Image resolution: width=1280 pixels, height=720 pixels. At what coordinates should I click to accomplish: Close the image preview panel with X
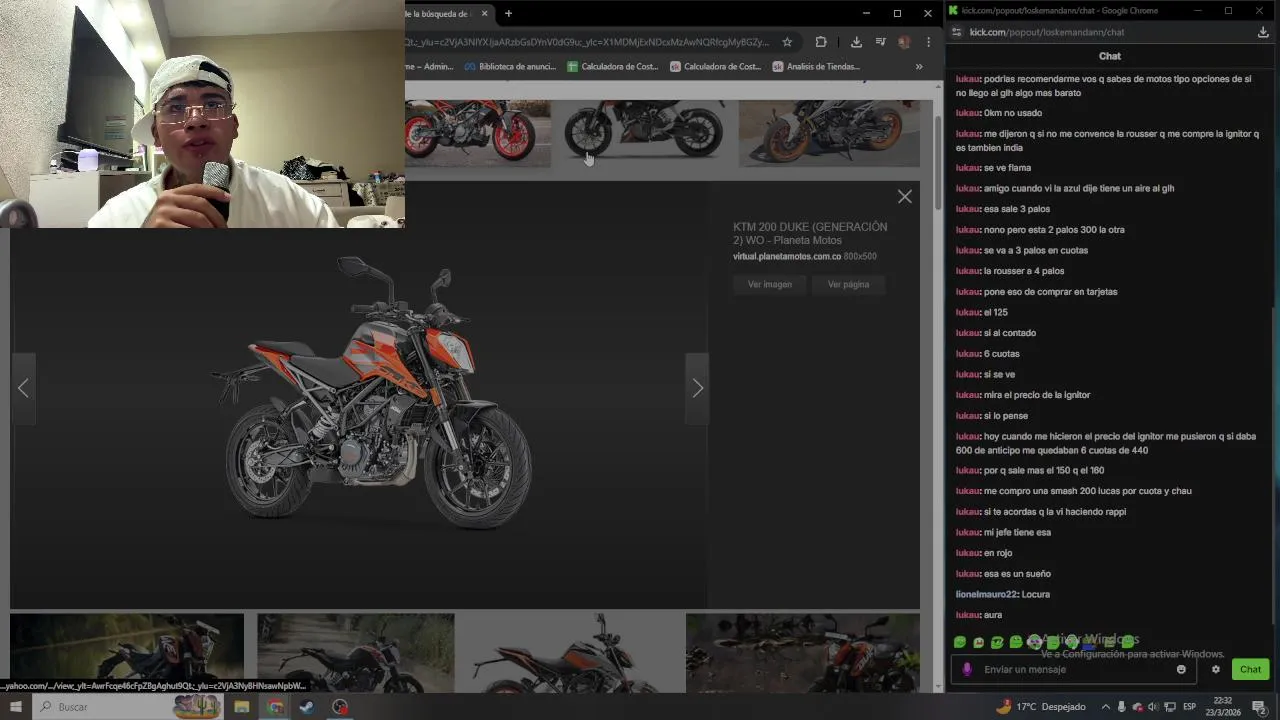tap(904, 197)
